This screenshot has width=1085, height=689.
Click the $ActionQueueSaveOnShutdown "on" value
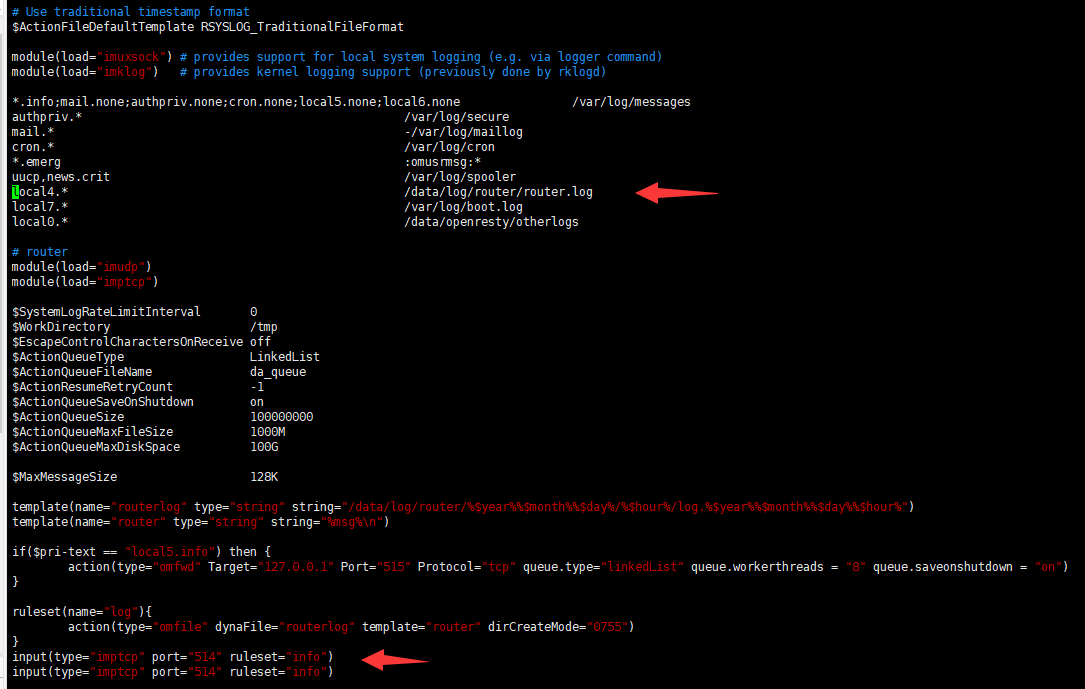click(x=257, y=402)
